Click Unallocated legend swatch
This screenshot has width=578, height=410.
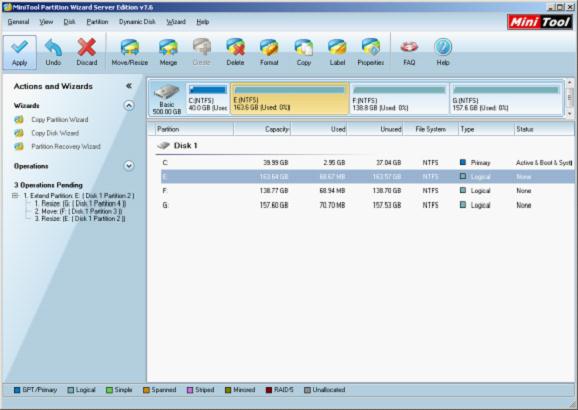pos(307,390)
